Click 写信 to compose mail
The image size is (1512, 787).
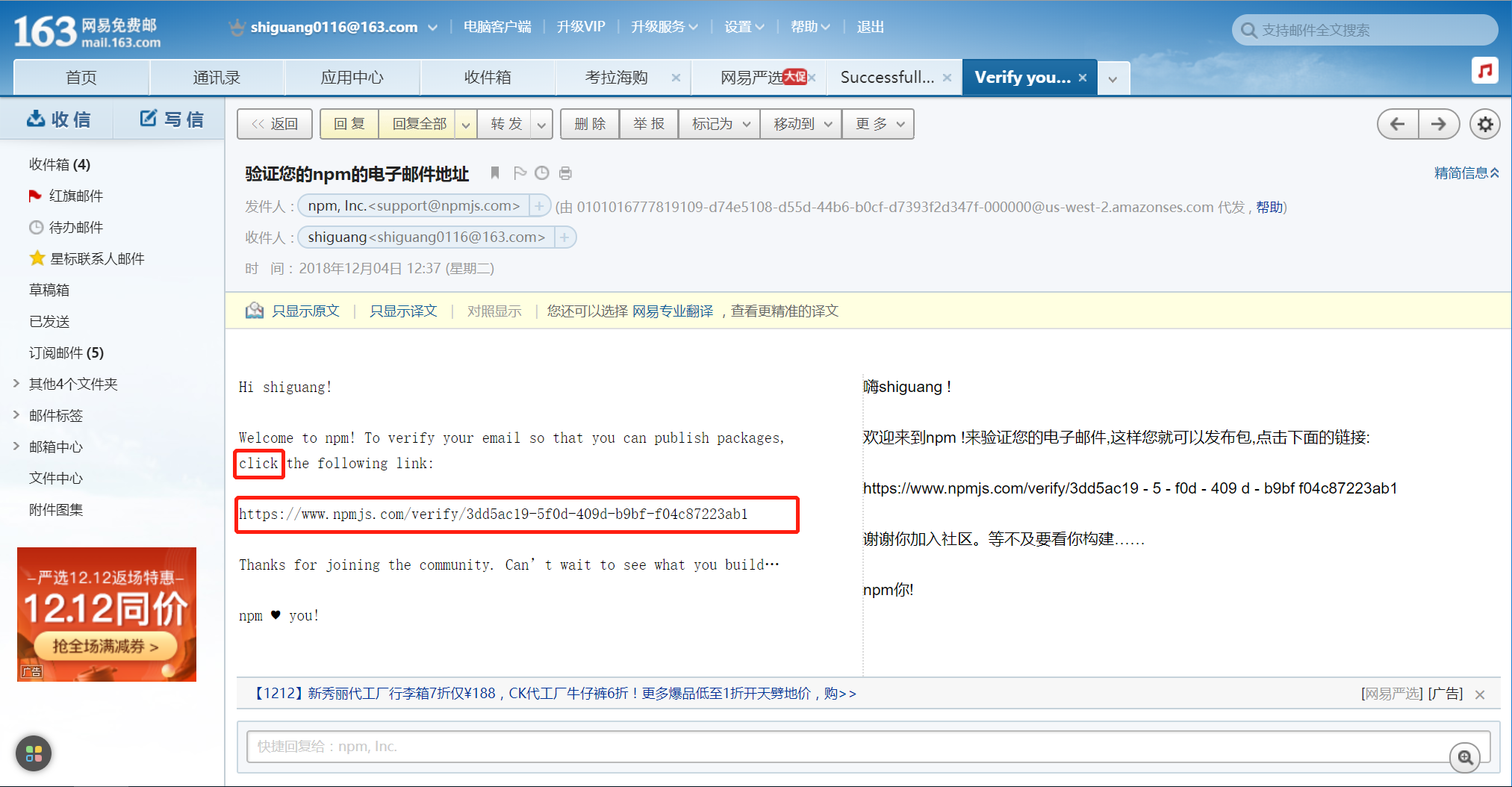click(172, 119)
